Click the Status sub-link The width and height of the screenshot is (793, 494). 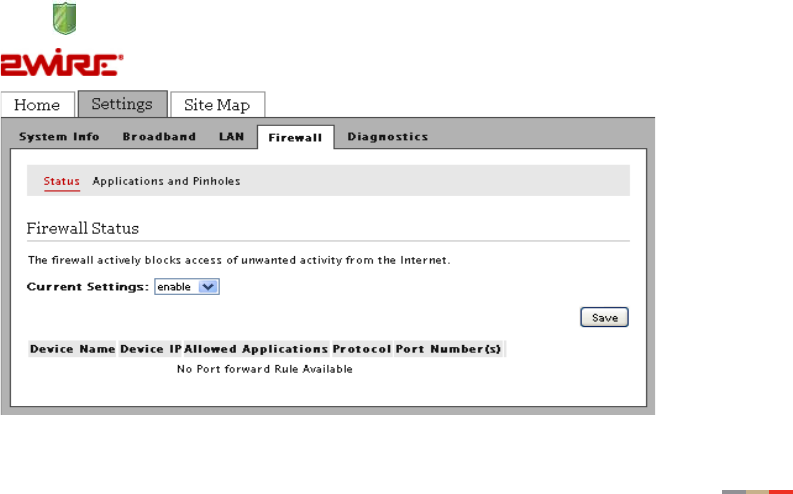pyautogui.click(x=62, y=181)
